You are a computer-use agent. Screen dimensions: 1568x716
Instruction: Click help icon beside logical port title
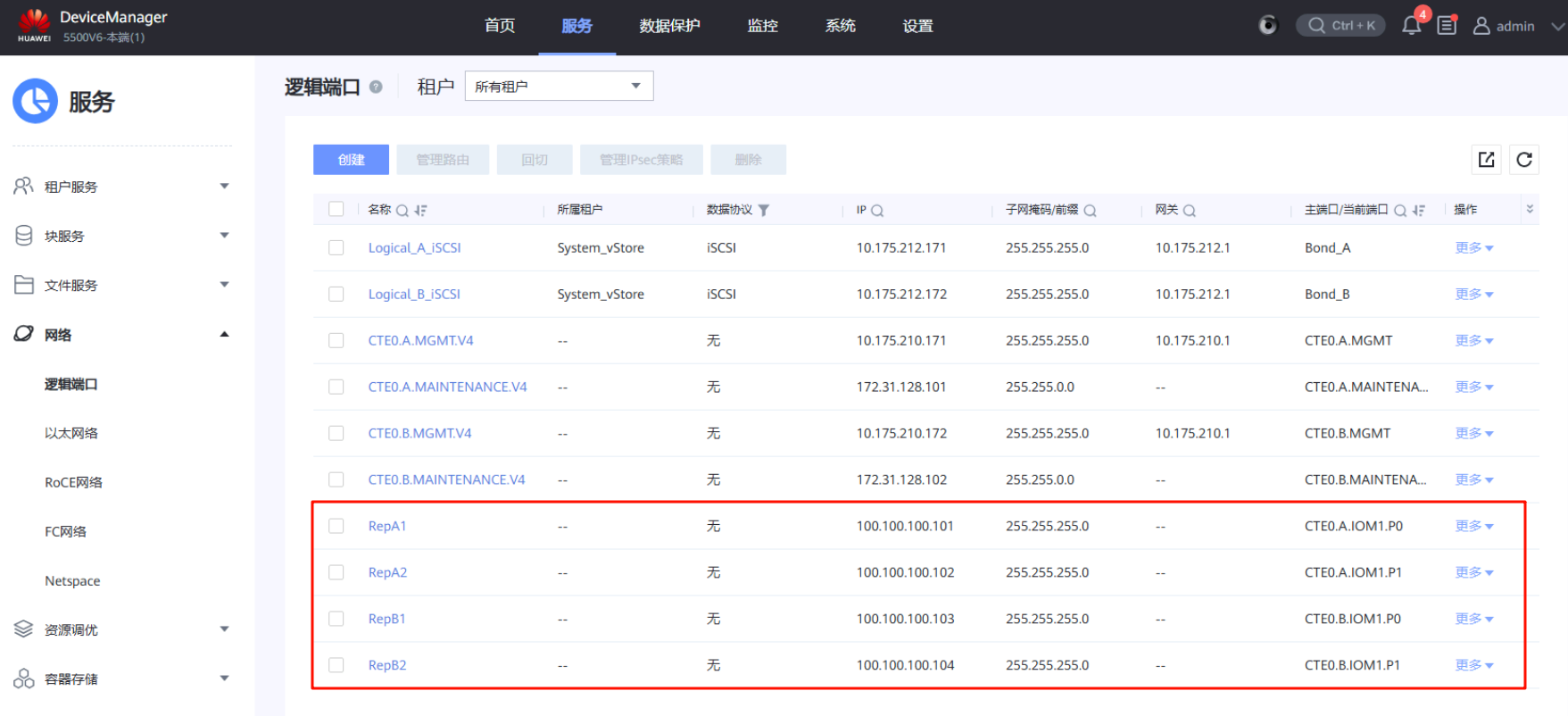click(376, 87)
